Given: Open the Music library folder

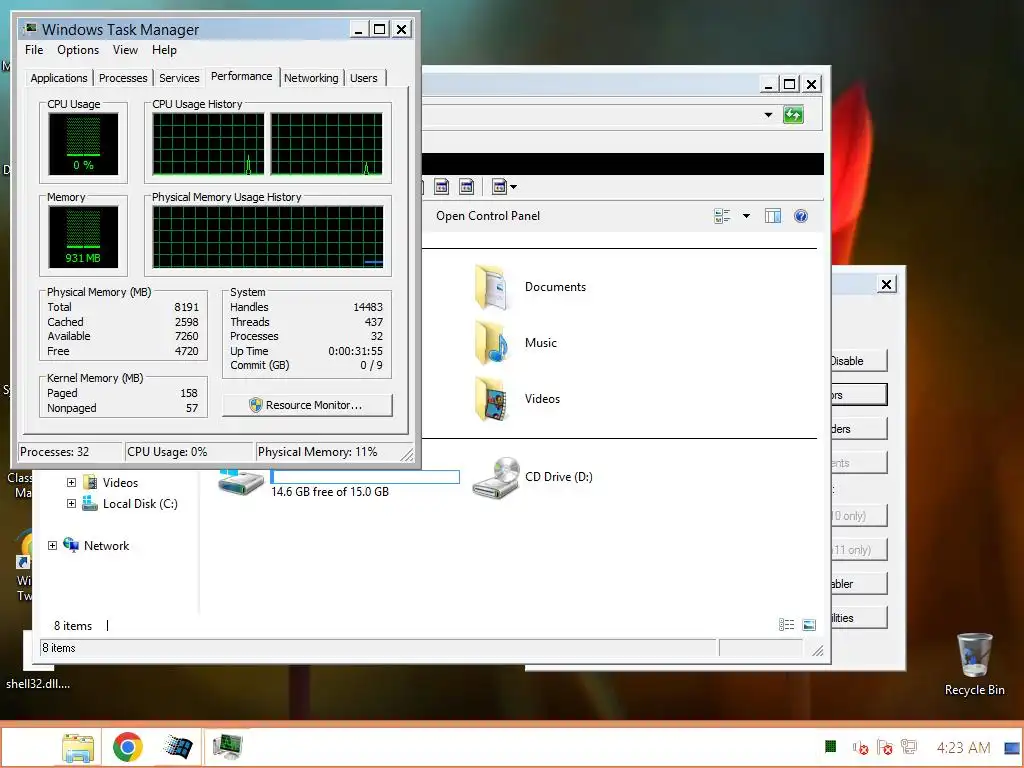Looking at the screenshot, I should (x=490, y=343).
